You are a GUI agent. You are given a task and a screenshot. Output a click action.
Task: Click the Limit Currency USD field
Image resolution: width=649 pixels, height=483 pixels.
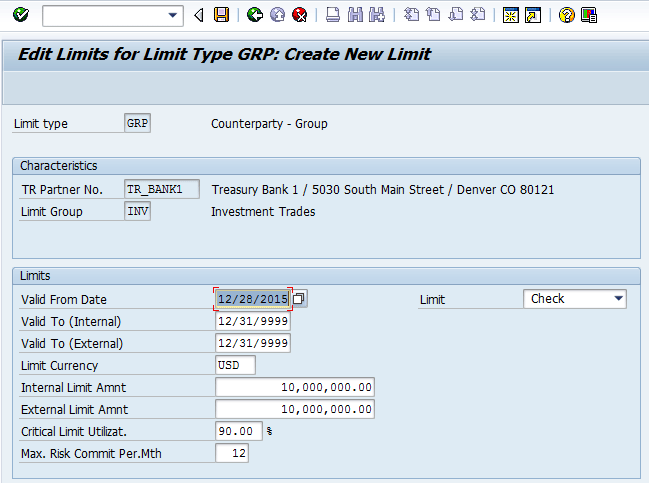point(235,365)
